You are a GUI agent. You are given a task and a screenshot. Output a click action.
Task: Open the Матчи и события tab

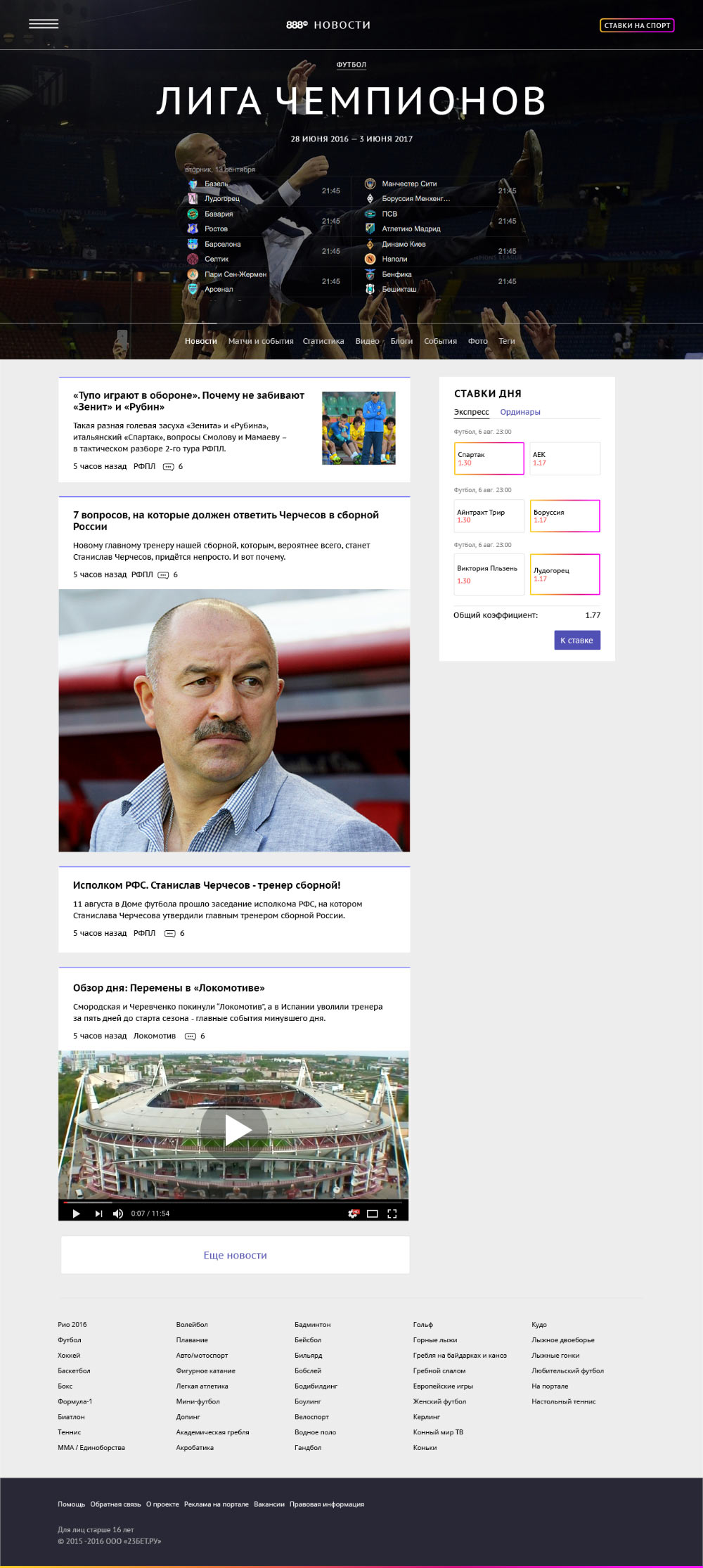(261, 341)
